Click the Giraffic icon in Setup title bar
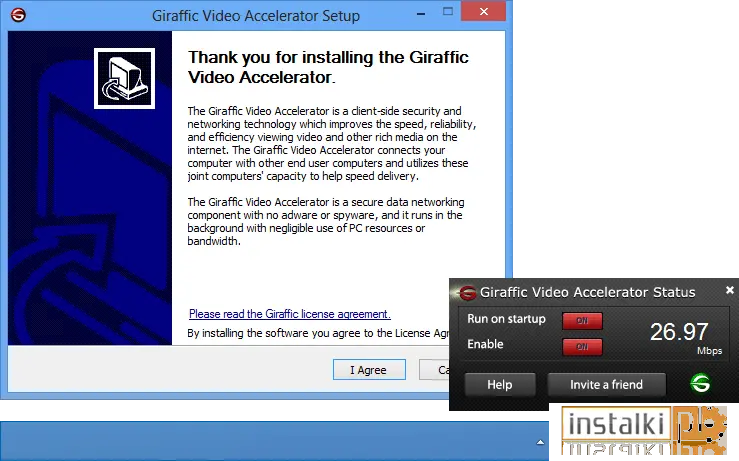The height and width of the screenshot is (461, 739). tap(18, 15)
